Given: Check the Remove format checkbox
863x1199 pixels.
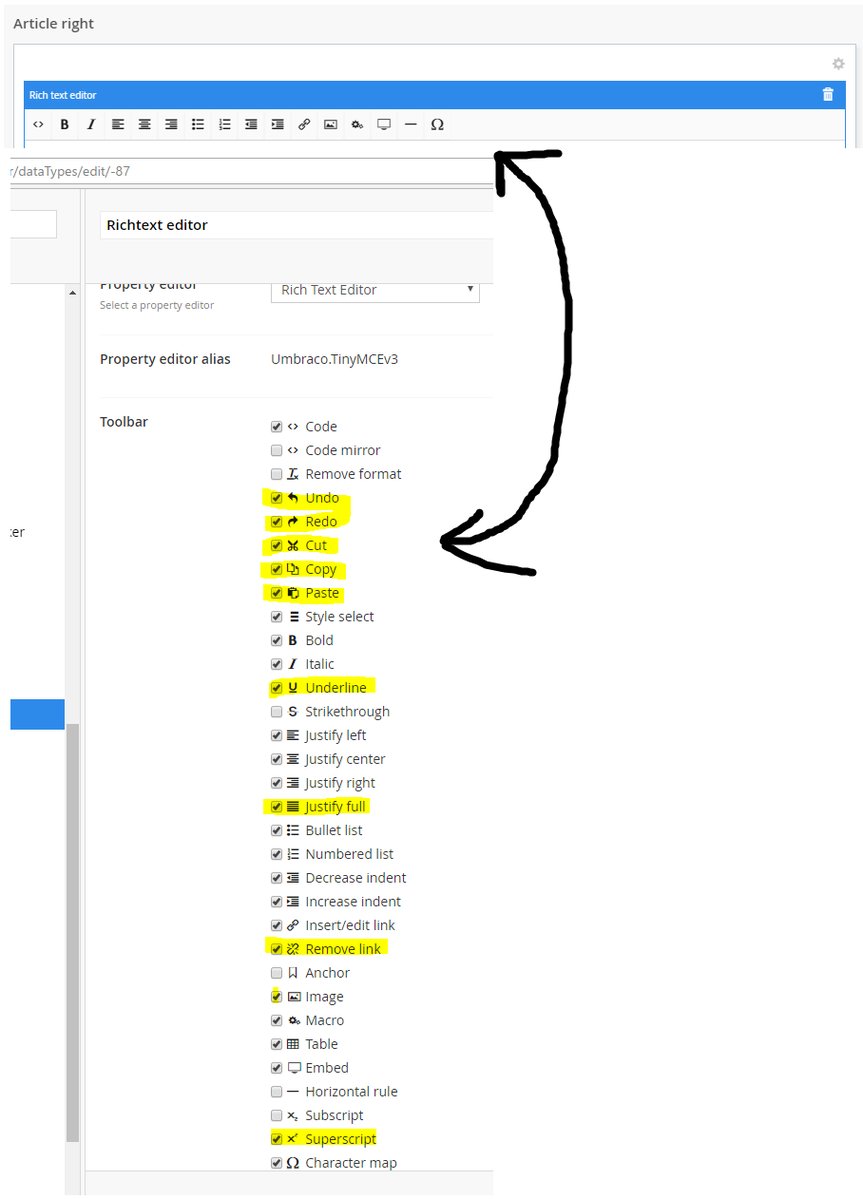Looking at the screenshot, I should pos(276,474).
